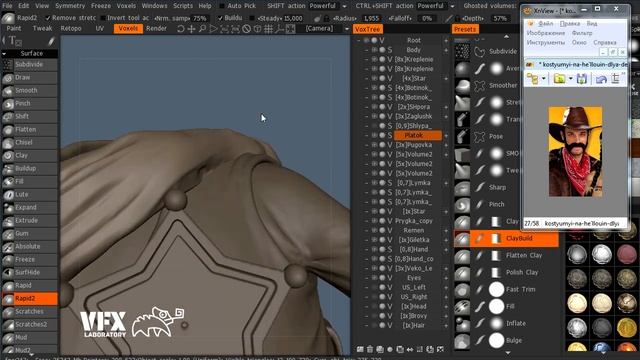Select the Absolute tool

click(29, 247)
